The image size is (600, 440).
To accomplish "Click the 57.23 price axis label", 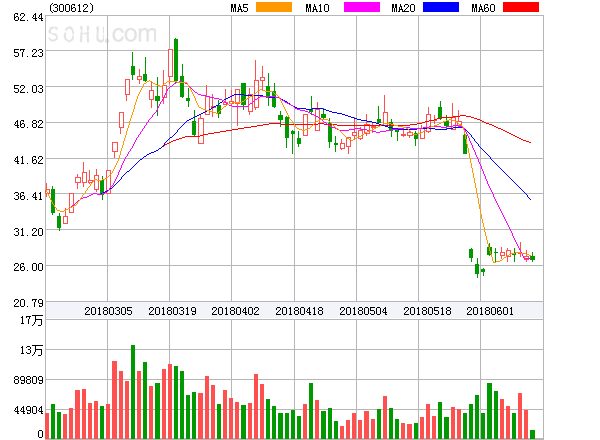I will pyautogui.click(x=28, y=53).
